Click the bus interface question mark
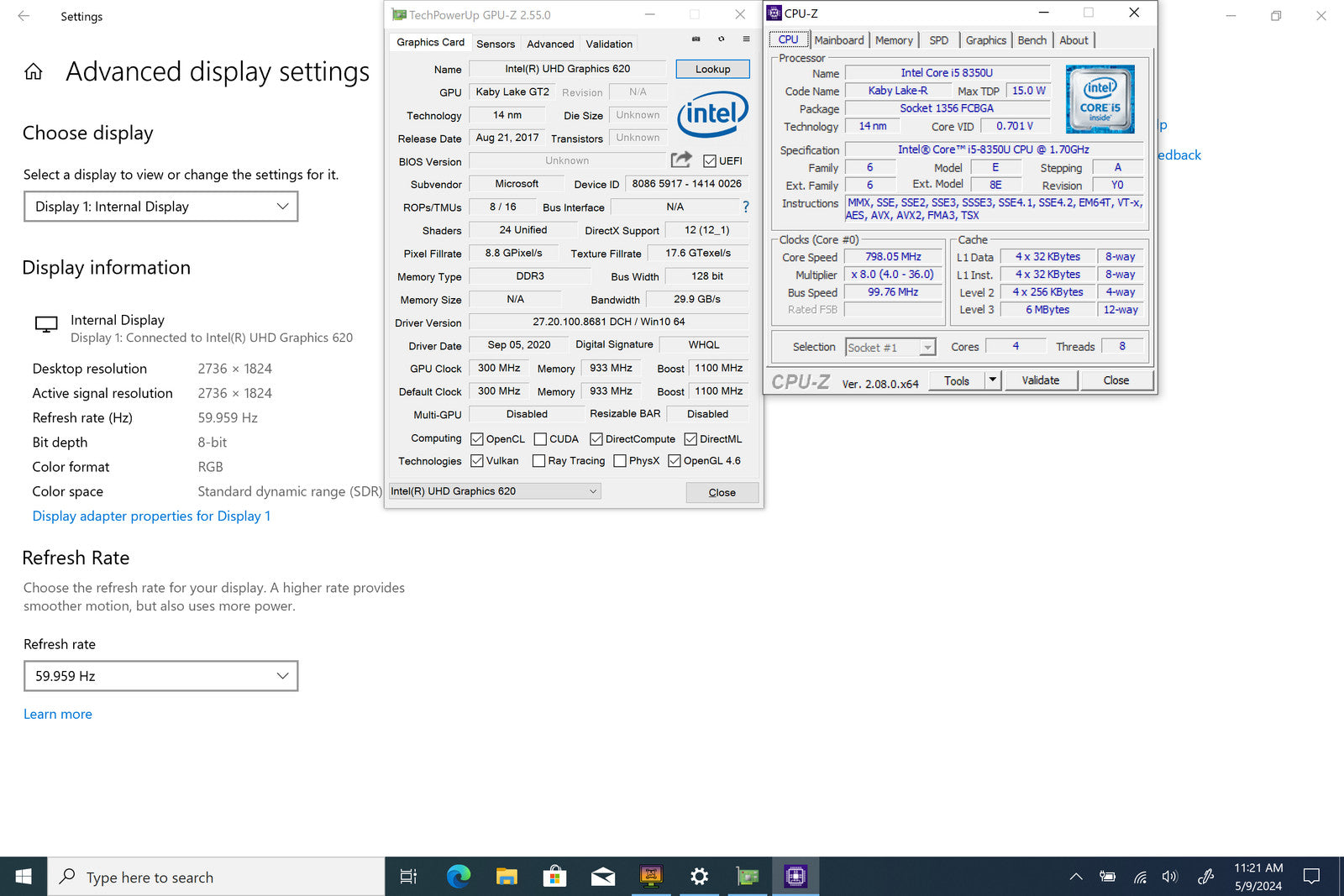This screenshot has height=896, width=1344. click(745, 207)
